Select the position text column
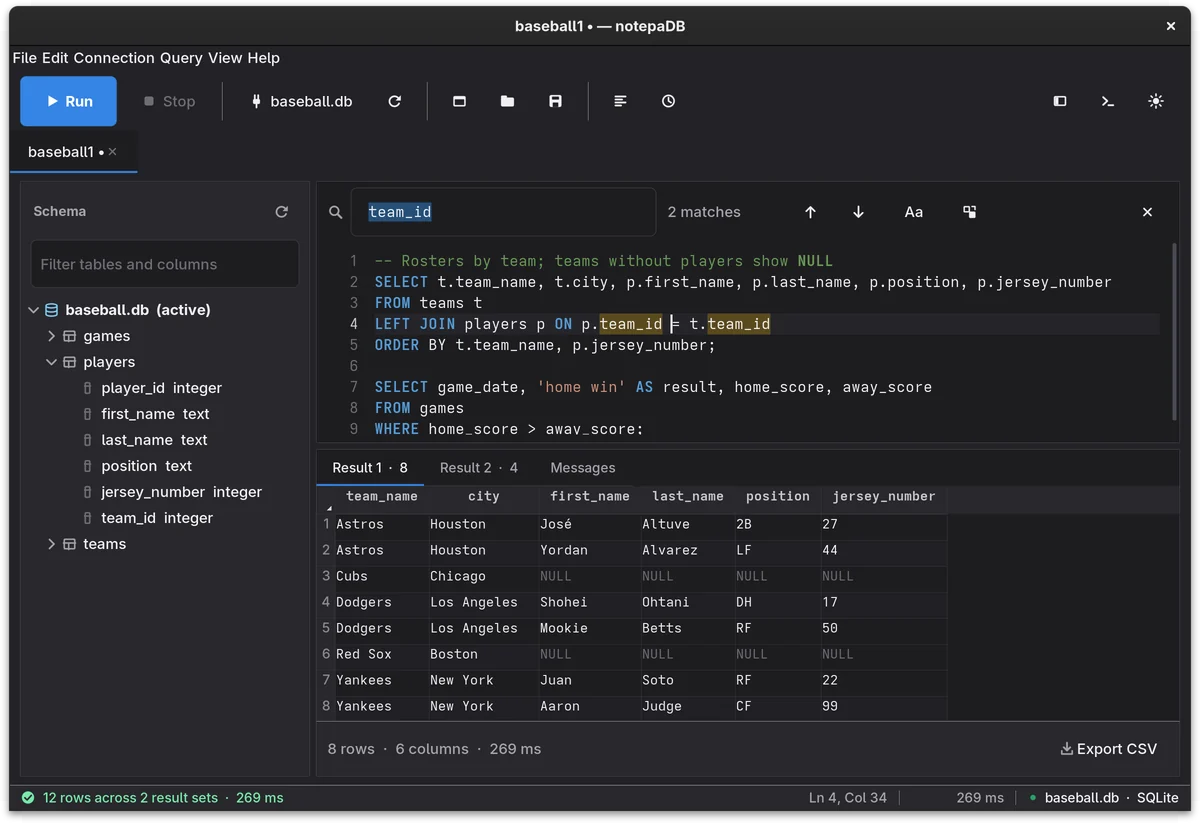 146,466
